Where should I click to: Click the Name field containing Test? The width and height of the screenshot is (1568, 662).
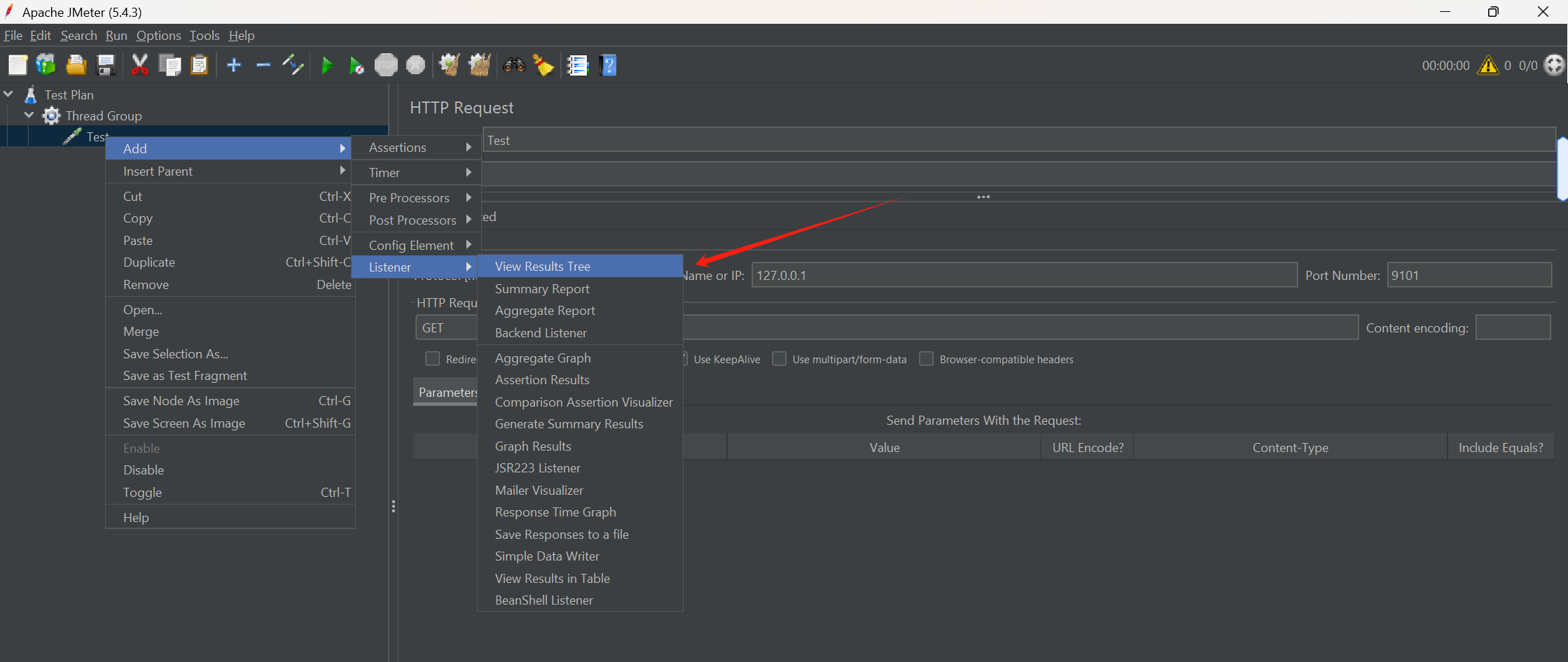[x=1019, y=140]
